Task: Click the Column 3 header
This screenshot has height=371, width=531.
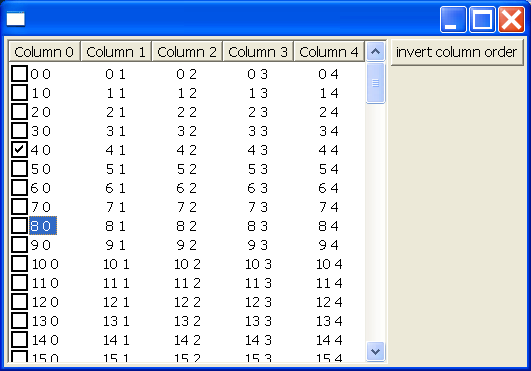Action: point(258,52)
